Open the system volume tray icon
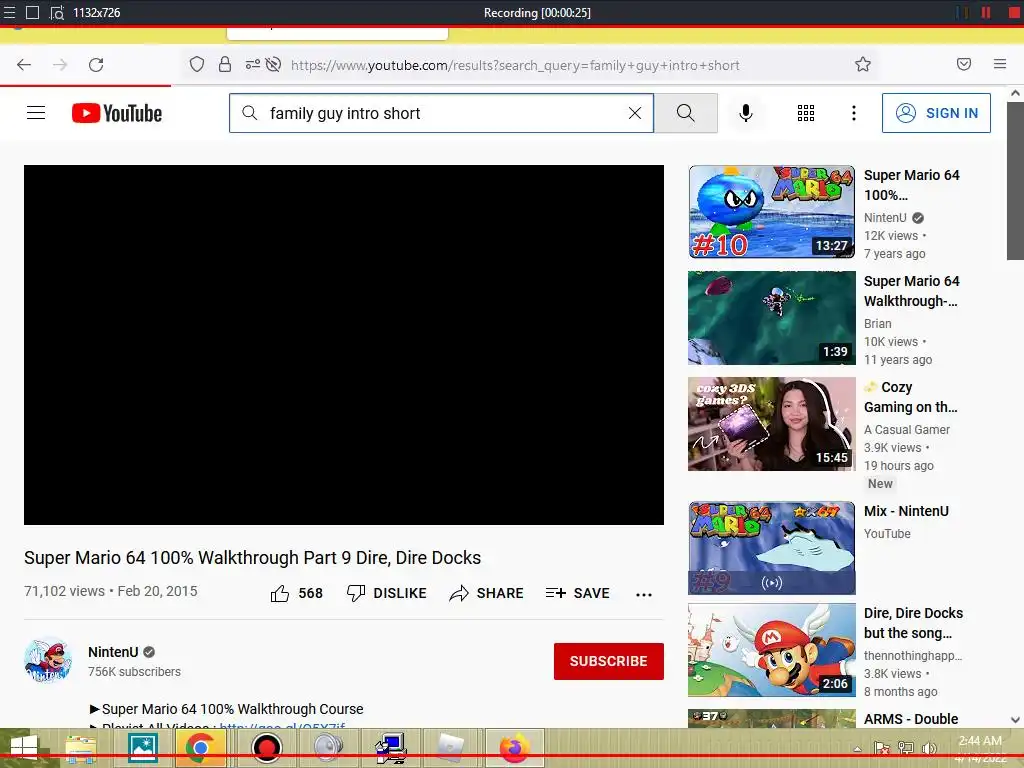 929,748
